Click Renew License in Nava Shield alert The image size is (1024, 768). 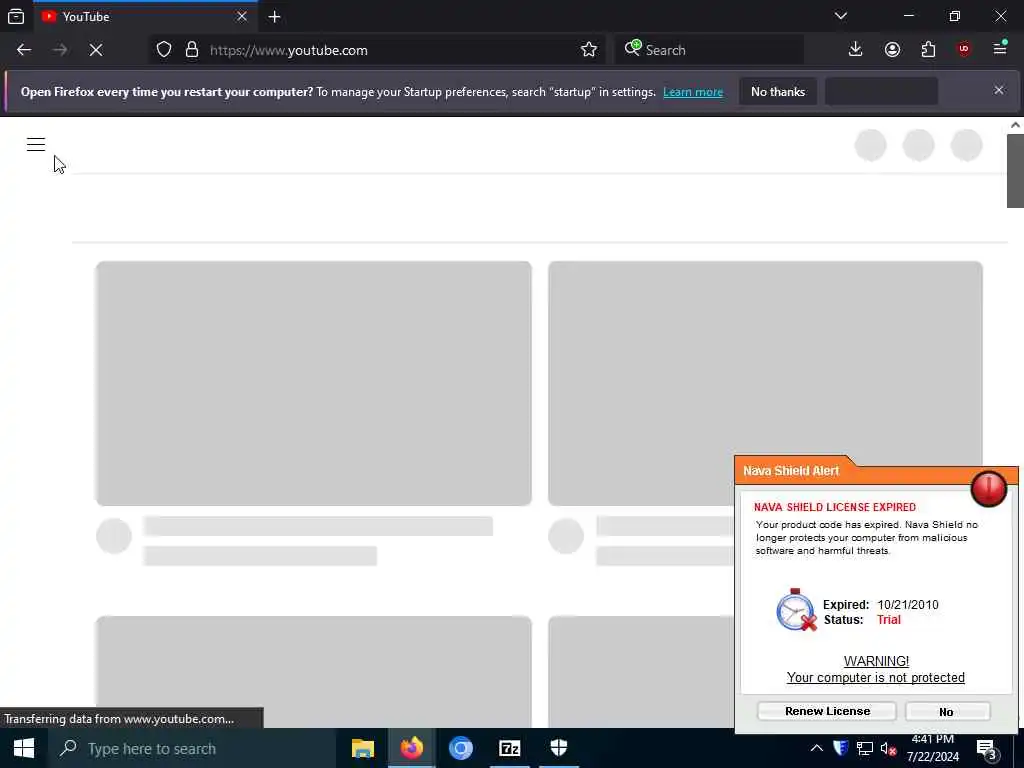click(827, 711)
